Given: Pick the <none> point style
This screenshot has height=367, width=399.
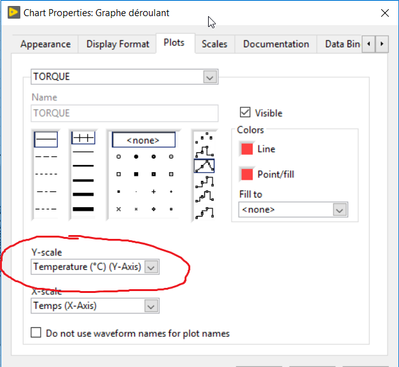Looking at the screenshot, I should pos(144,140).
